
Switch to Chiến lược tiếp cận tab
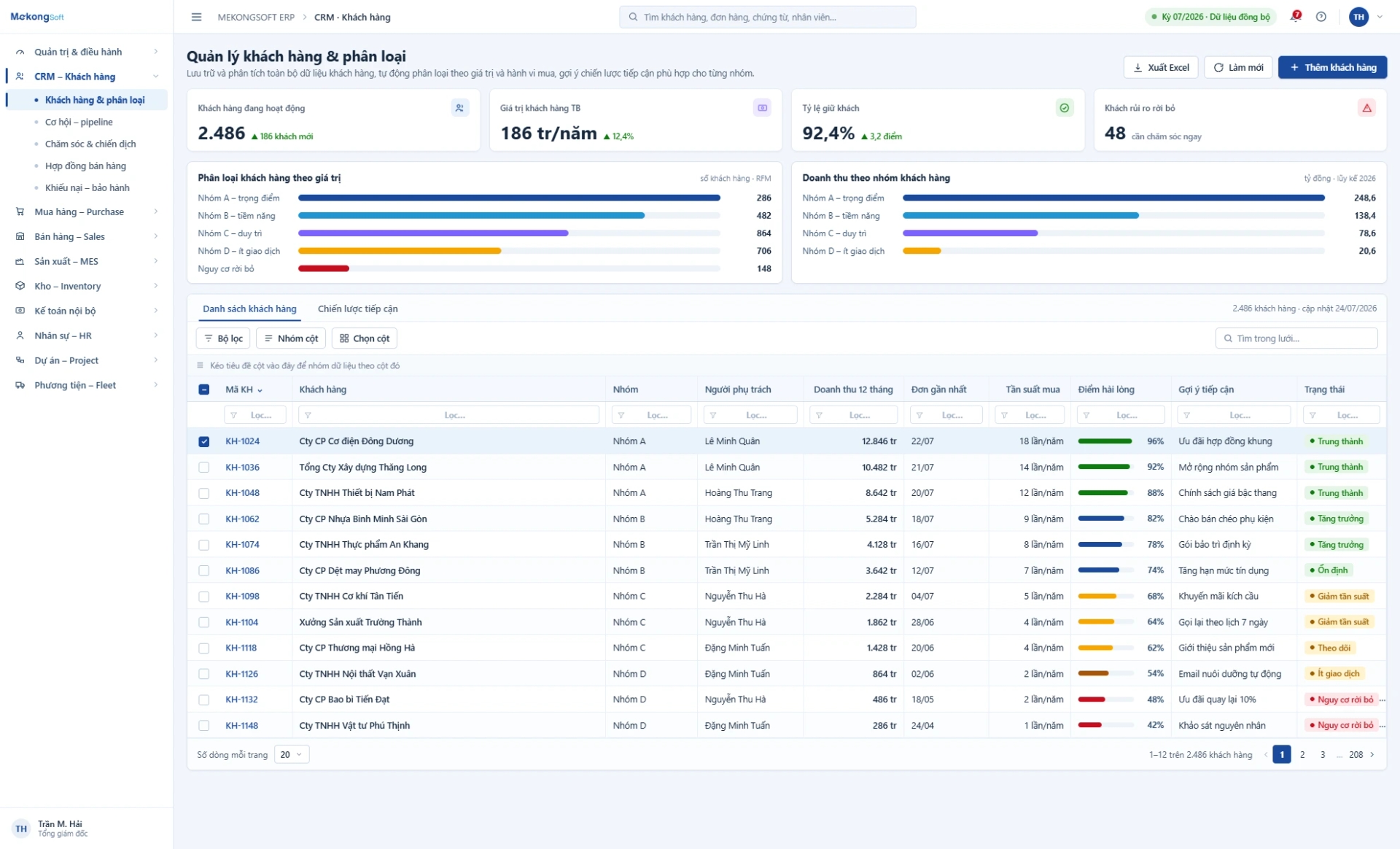(357, 309)
